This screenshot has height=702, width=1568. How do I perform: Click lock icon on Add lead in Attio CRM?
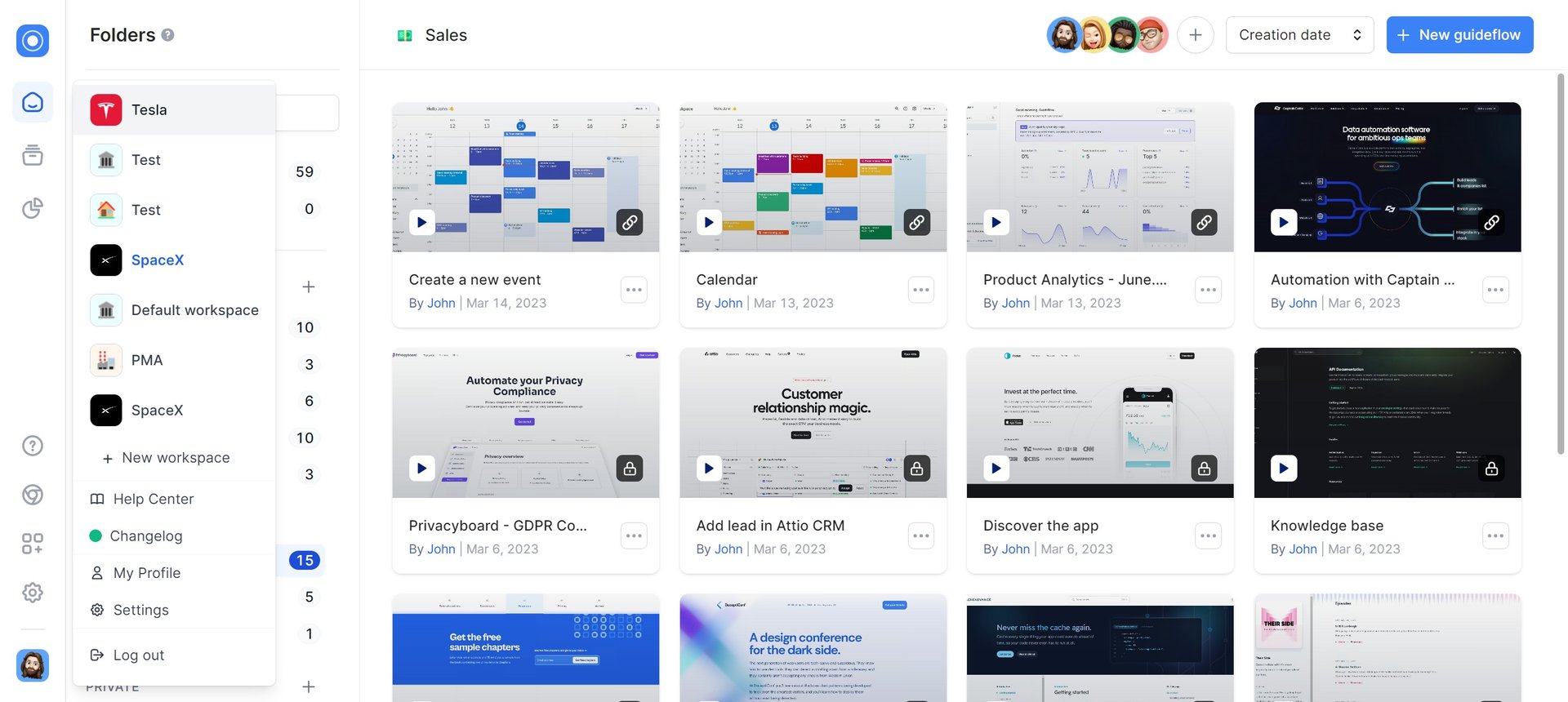(x=917, y=469)
